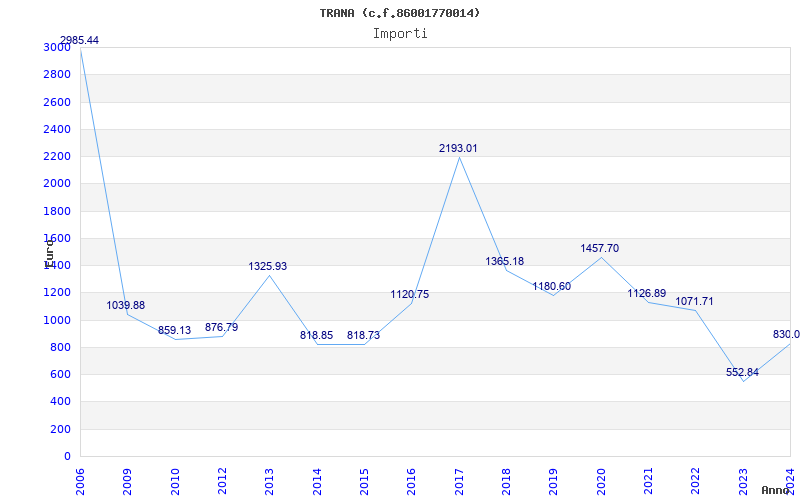Click the 2400 y-axis tick label
This screenshot has width=800, height=500.
57,129
